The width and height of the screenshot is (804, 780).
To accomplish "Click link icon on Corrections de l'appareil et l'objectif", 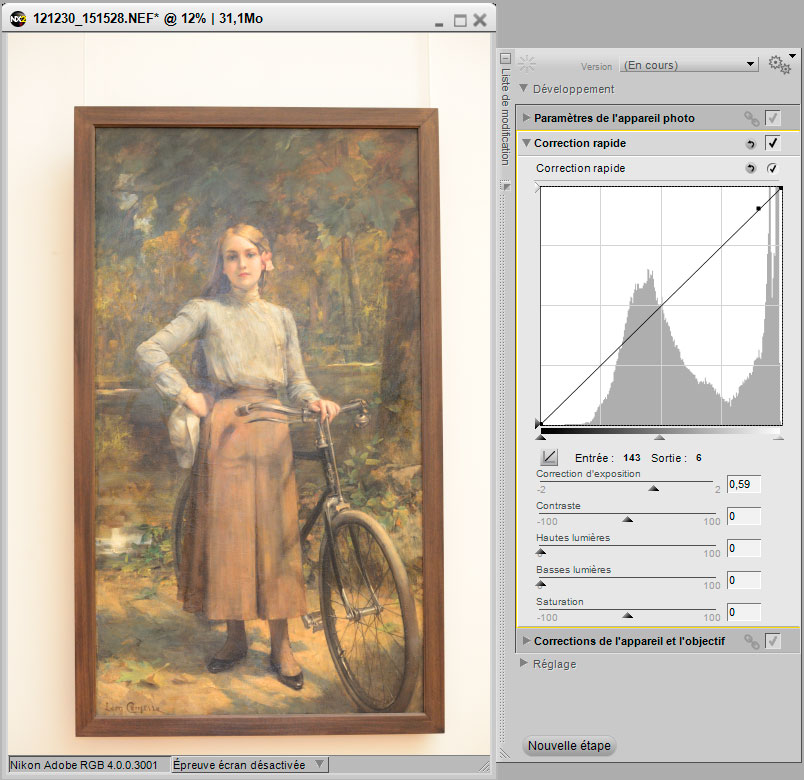I will [751, 641].
